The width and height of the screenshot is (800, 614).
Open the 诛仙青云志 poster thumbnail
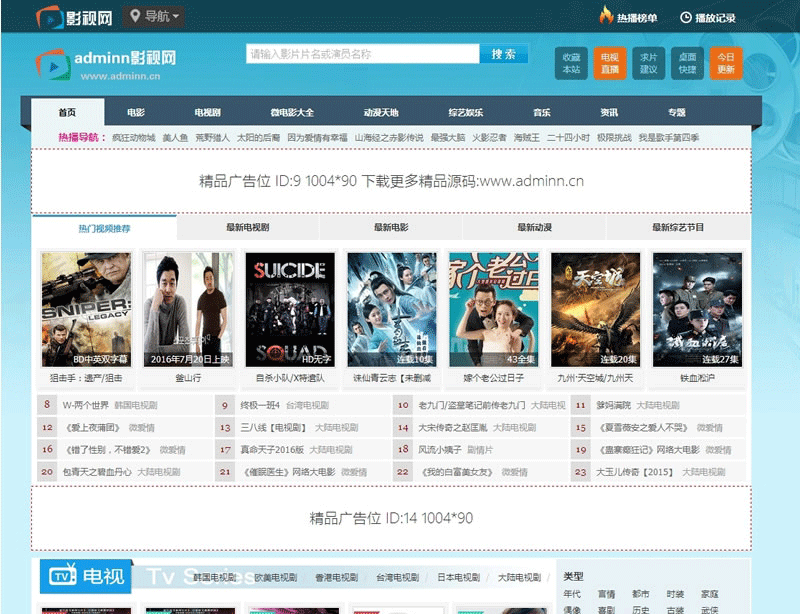click(392, 310)
